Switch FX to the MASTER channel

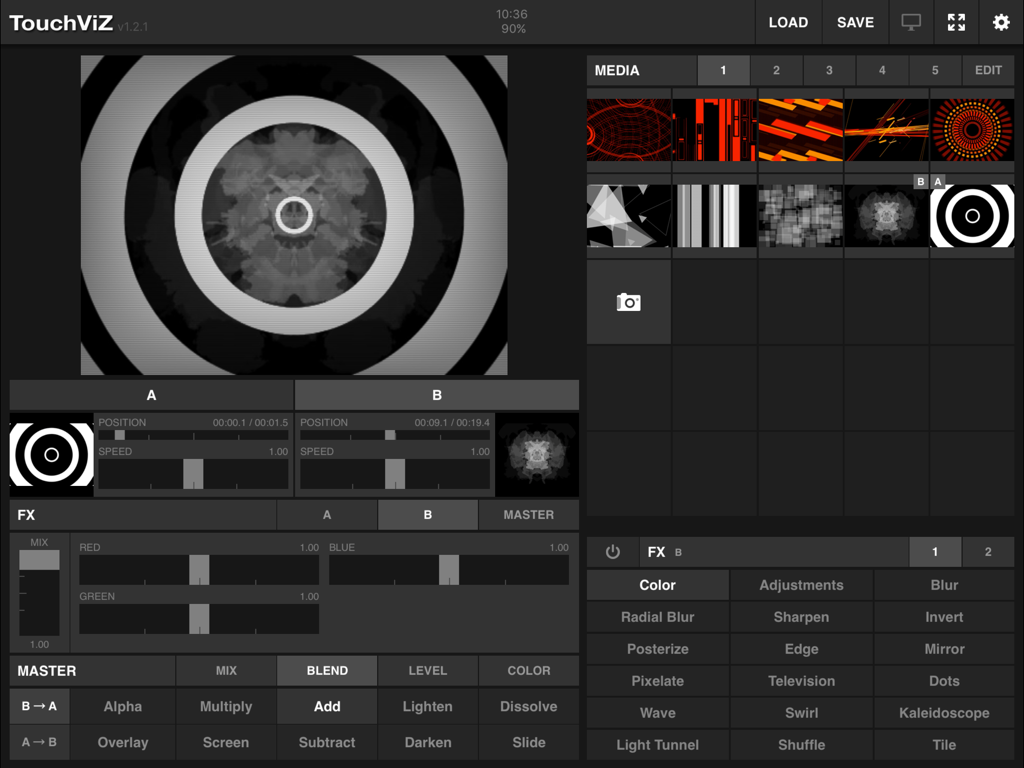(x=528, y=514)
